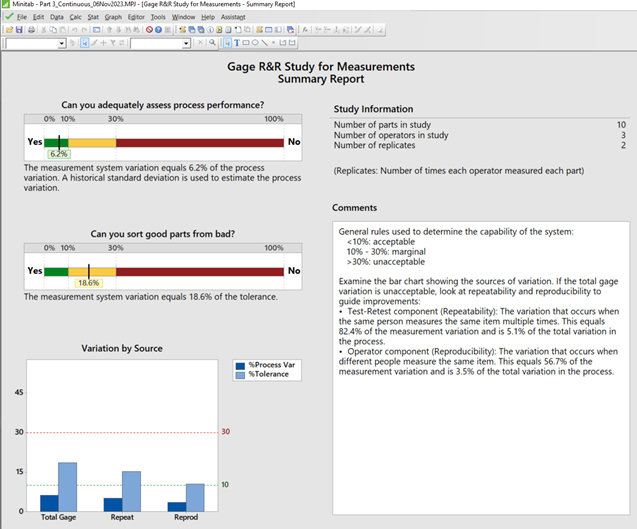The width and height of the screenshot is (637, 529).
Task: Open the Stat menu
Action: [93, 17]
